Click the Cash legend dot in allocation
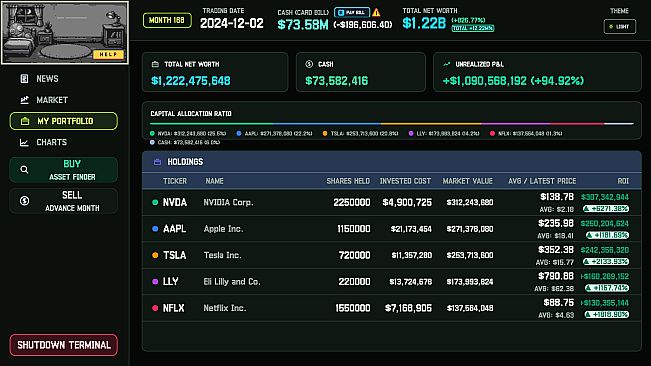The width and height of the screenshot is (651, 366). coord(152,142)
